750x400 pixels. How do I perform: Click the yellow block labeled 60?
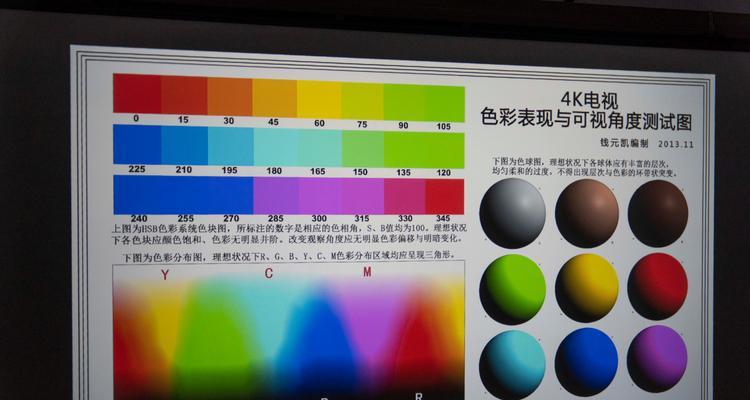[x=319, y=100]
